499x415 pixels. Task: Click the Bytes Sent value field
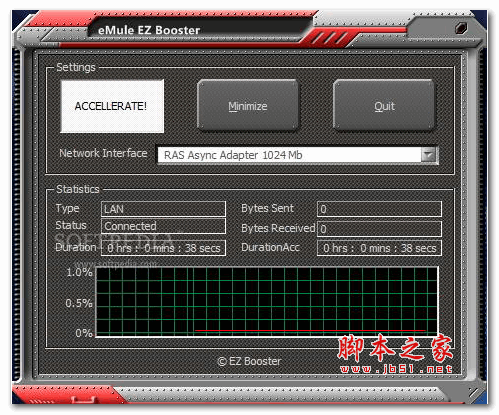(379, 209)
